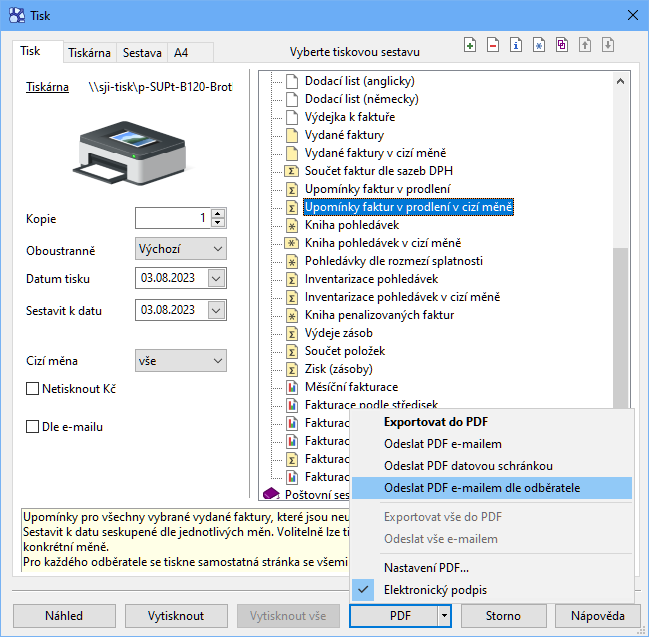Open report info with the blue i icon
This screenshot has height=637, width=649.
pyautogui.click(x=516, y=45)
